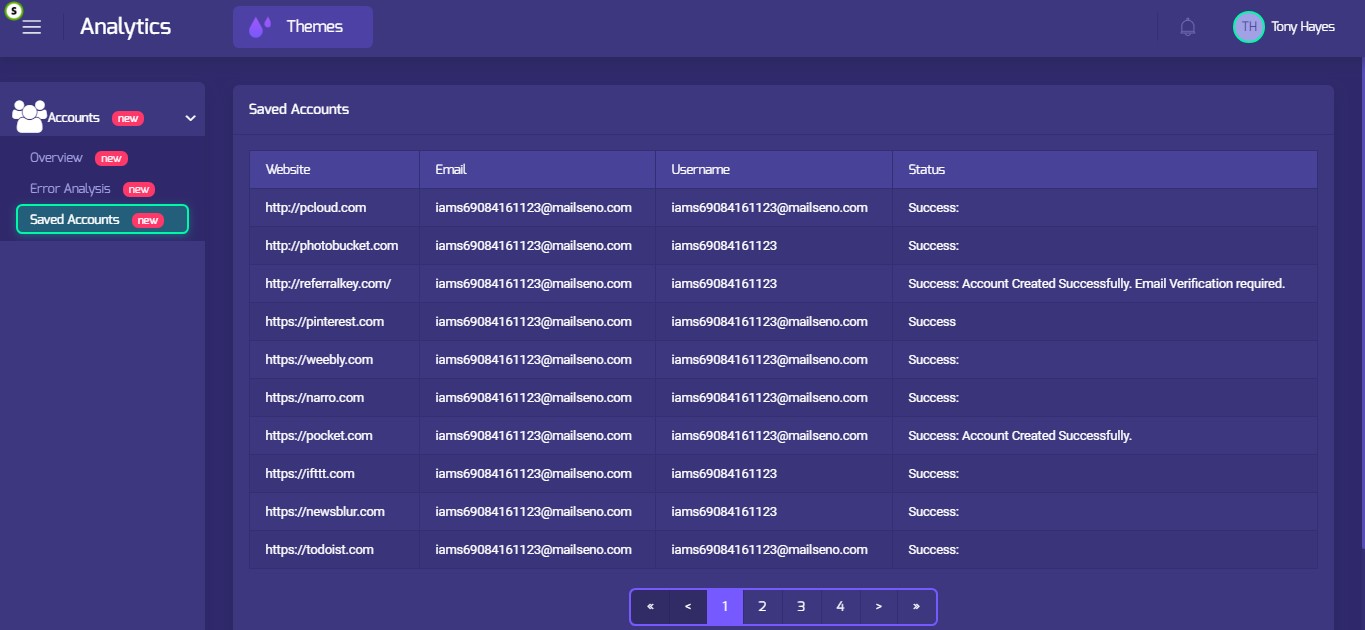Click the Analytics title
This screenshot has height=630, width=1365.
[x=125, y=27]
